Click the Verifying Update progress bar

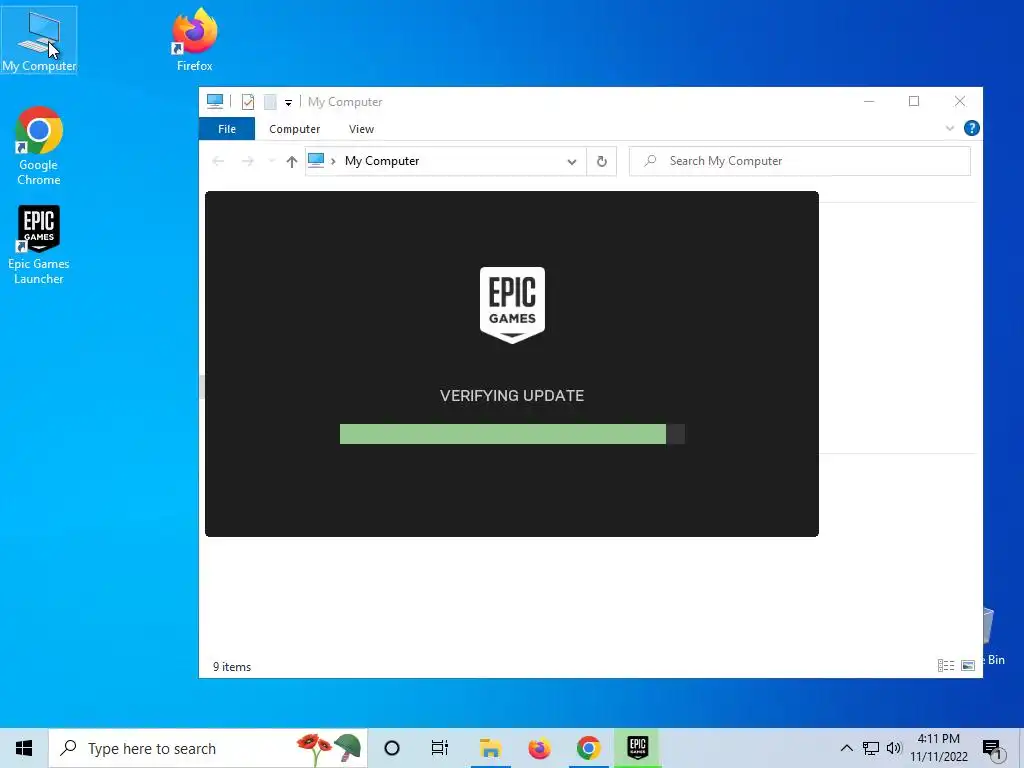click(x=512, y=434)
